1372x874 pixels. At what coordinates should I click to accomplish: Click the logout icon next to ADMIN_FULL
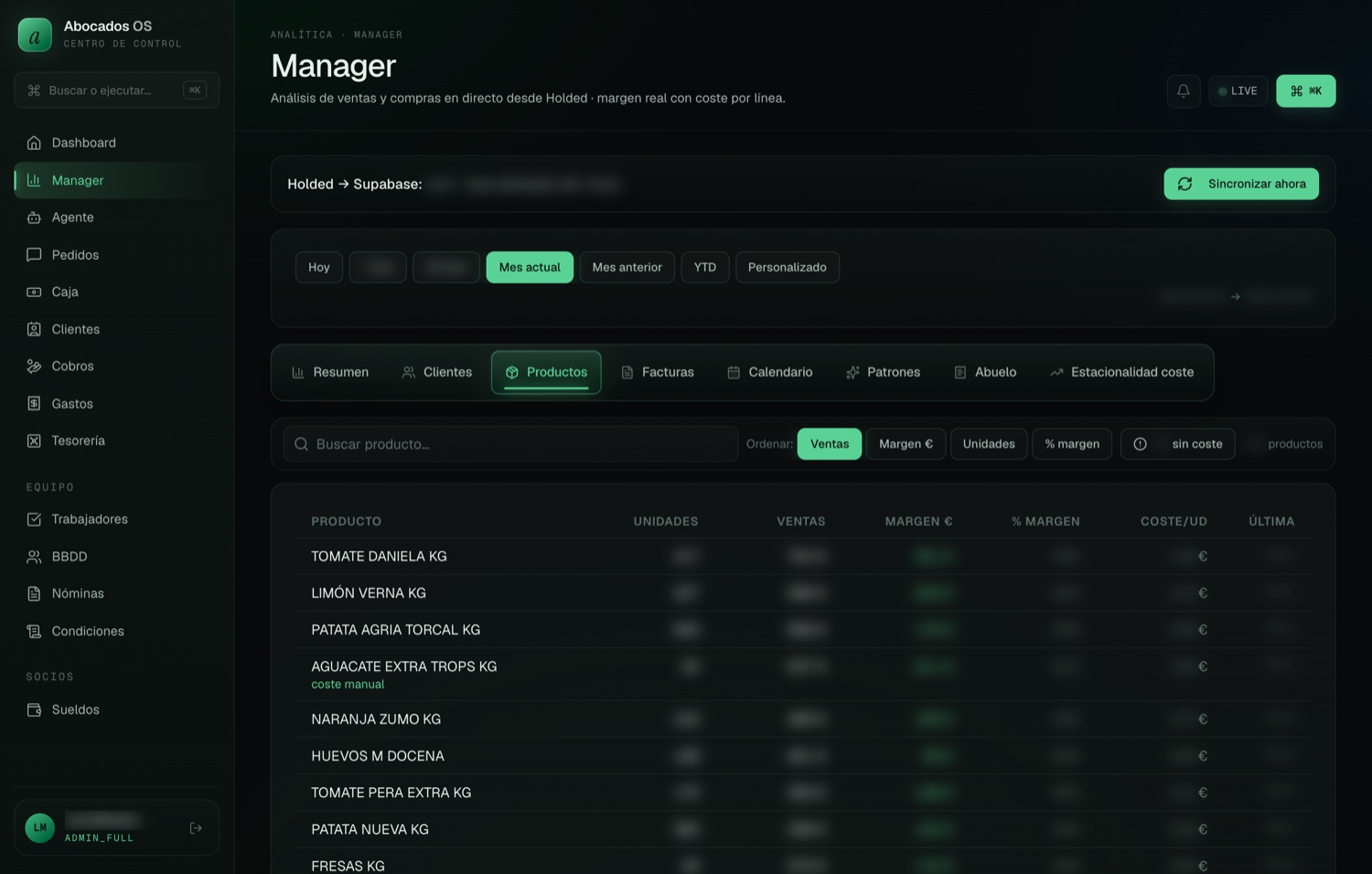(x=196, y=828)
